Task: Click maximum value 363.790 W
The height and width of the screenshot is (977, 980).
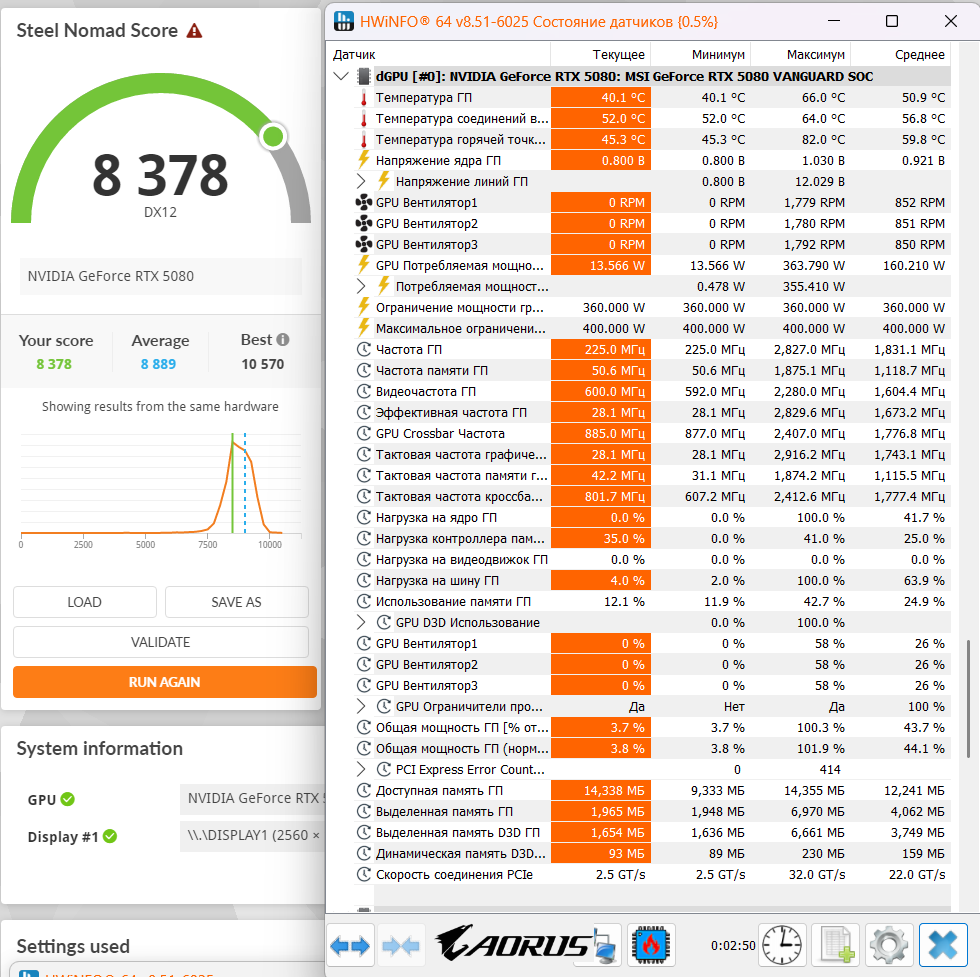Action: [x=814, y=265]
